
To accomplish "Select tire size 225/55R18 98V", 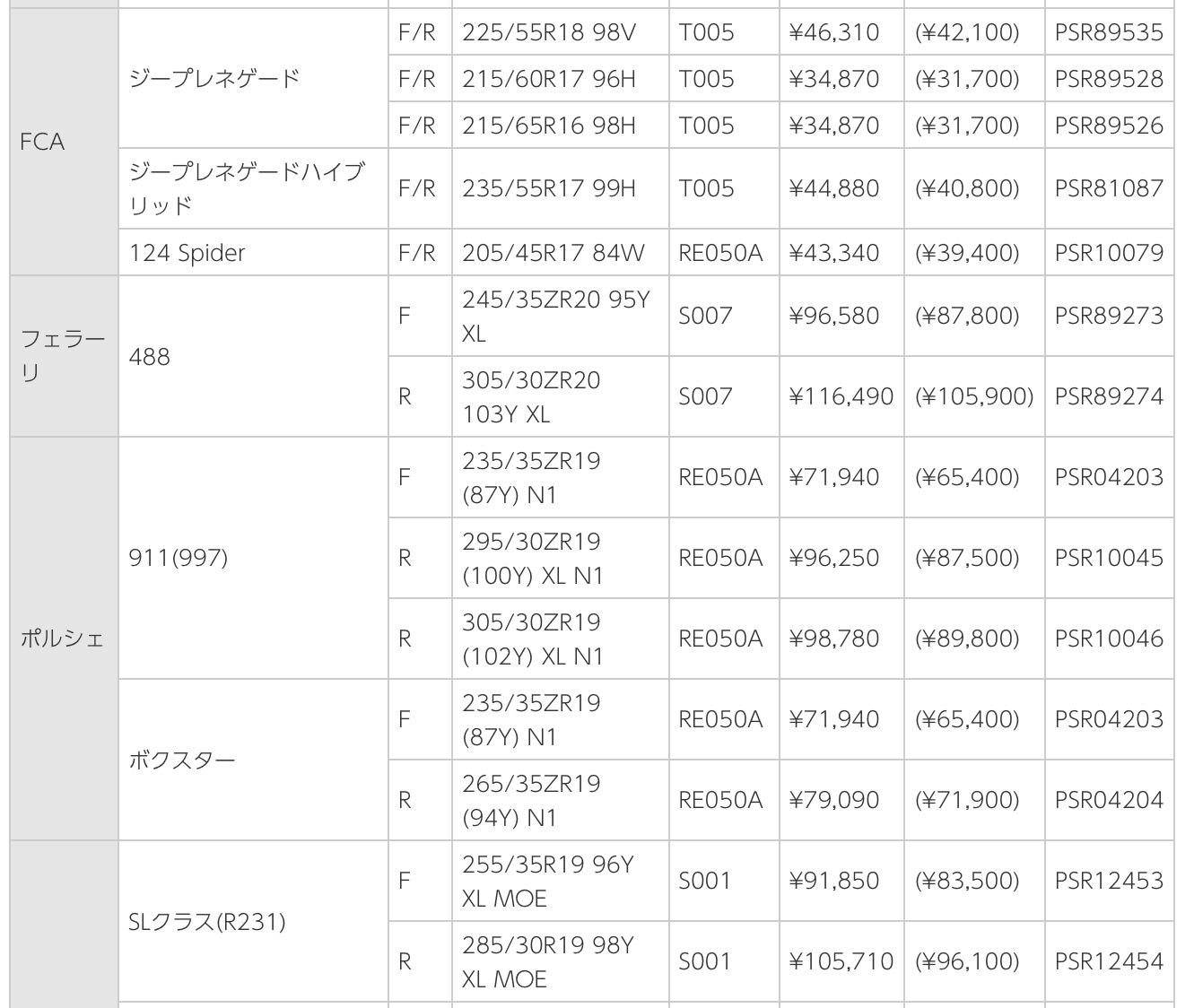I will (548, 33).
